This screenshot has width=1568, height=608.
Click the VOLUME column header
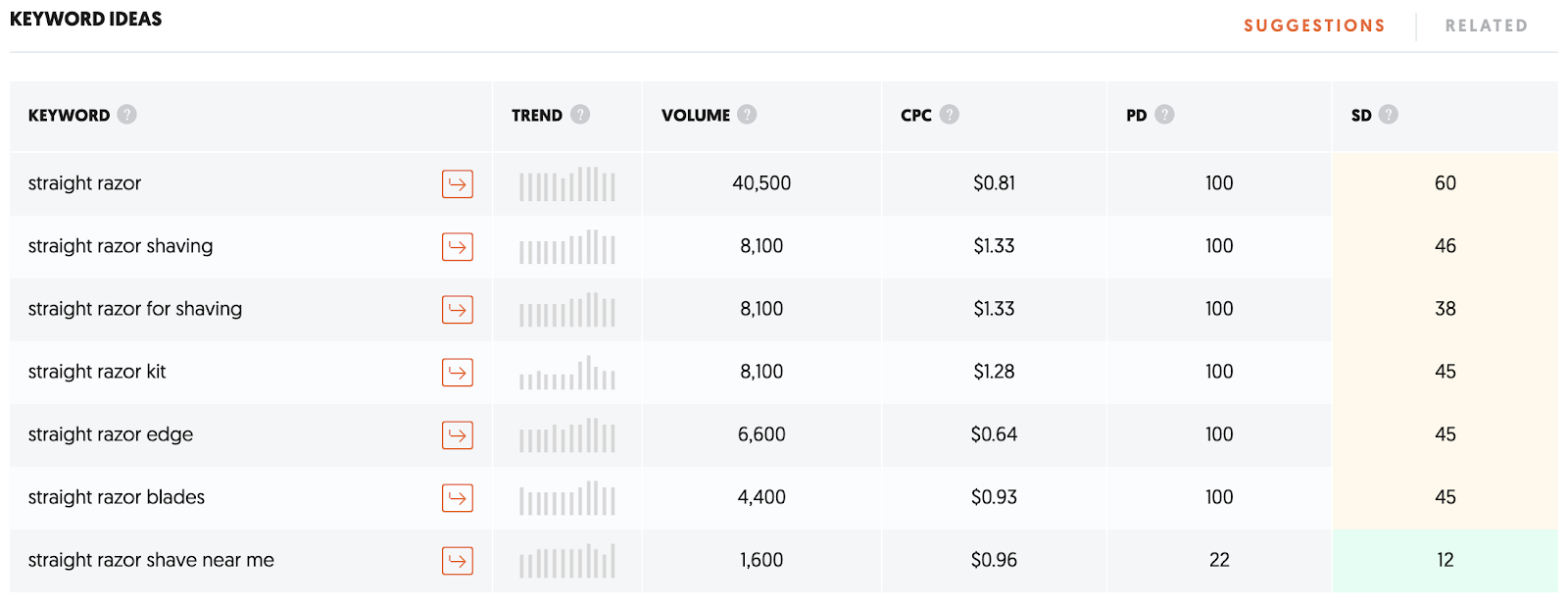(x=696, y=116)
